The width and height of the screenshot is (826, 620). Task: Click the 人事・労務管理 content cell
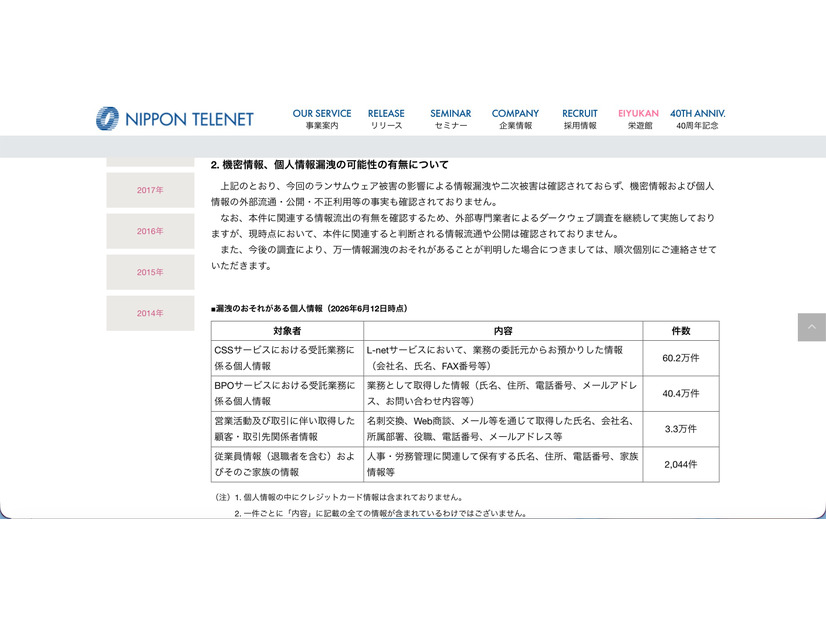coord(503,465)
